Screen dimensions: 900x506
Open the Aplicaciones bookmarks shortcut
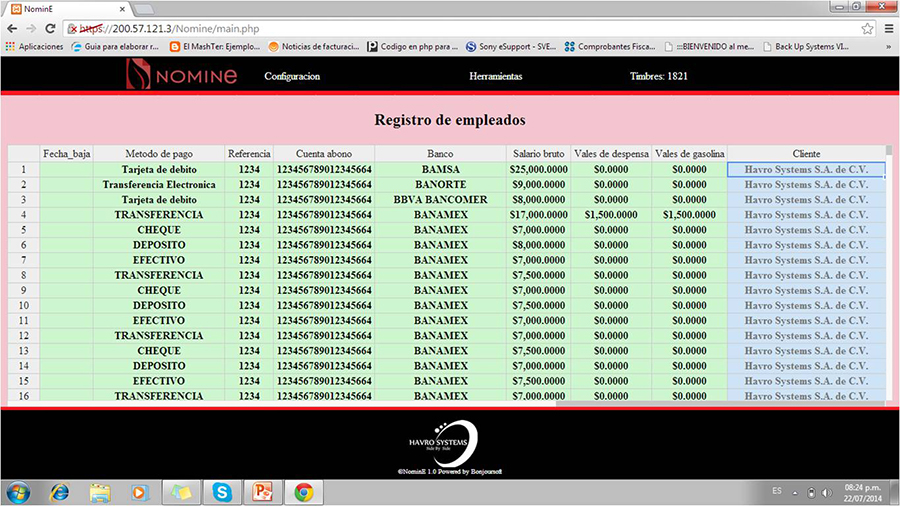click(34, 46)
